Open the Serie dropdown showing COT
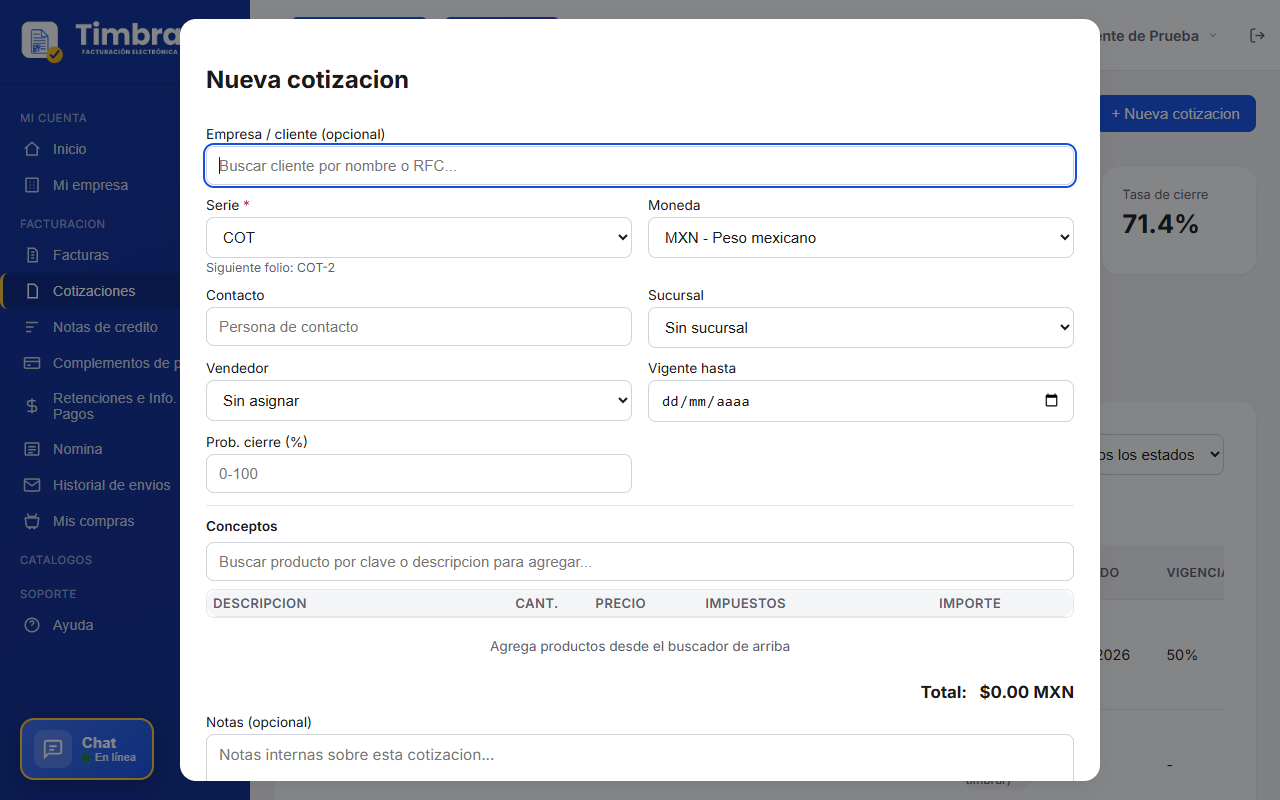 click(419, 238)
